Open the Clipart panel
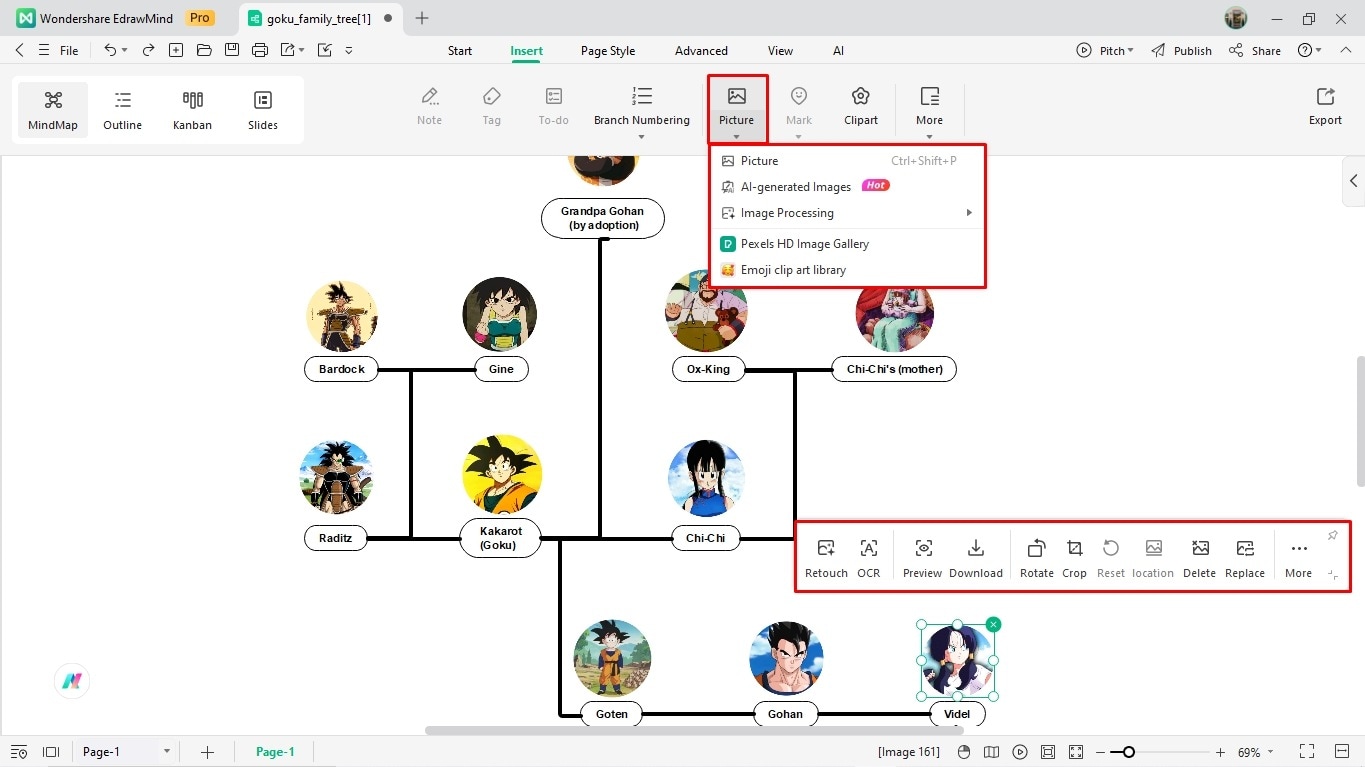1365x767 pixels. (860, 105)
